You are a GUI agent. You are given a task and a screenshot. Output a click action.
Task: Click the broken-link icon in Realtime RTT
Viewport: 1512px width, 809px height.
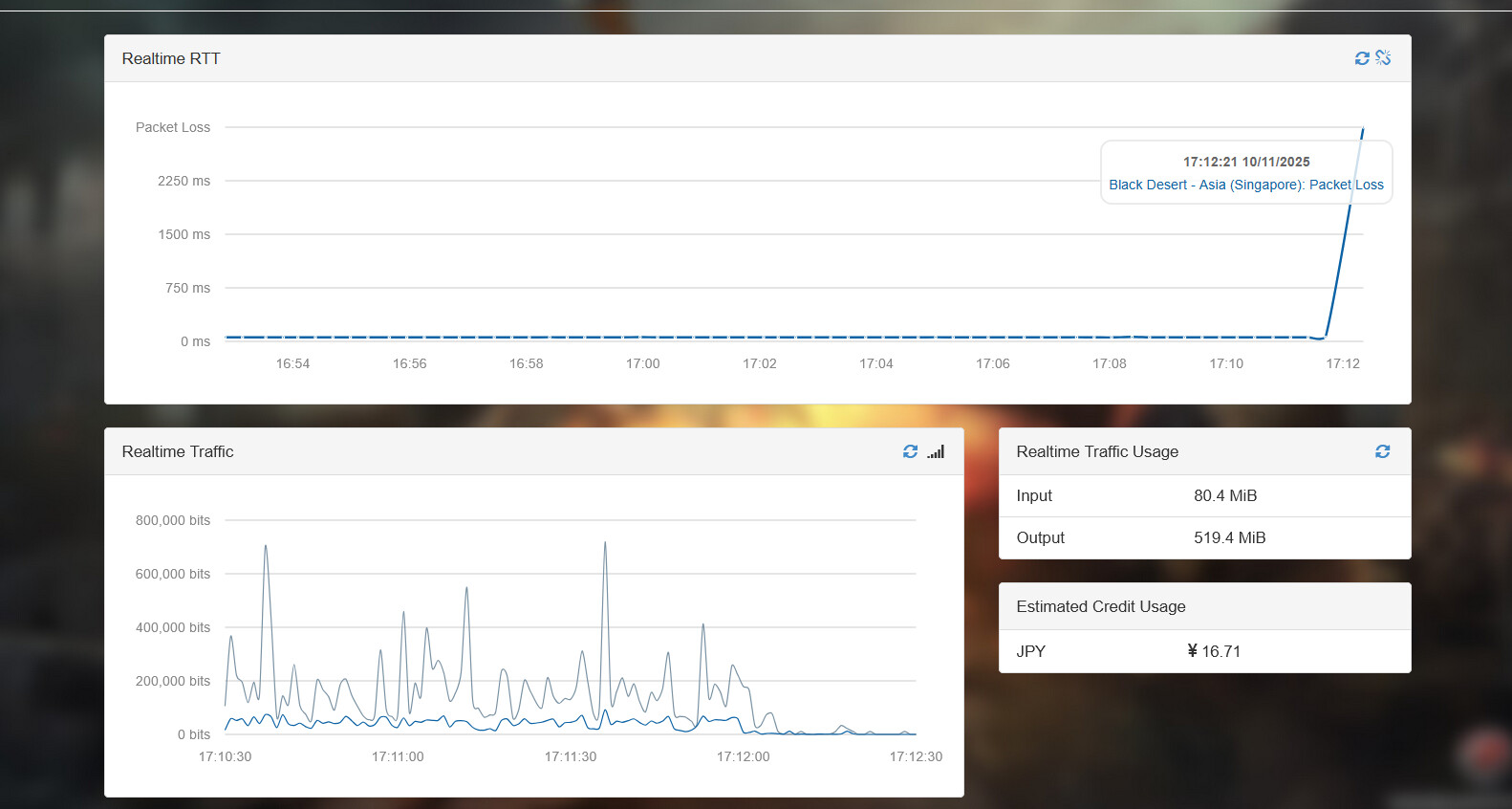[x=1383, y=58]
